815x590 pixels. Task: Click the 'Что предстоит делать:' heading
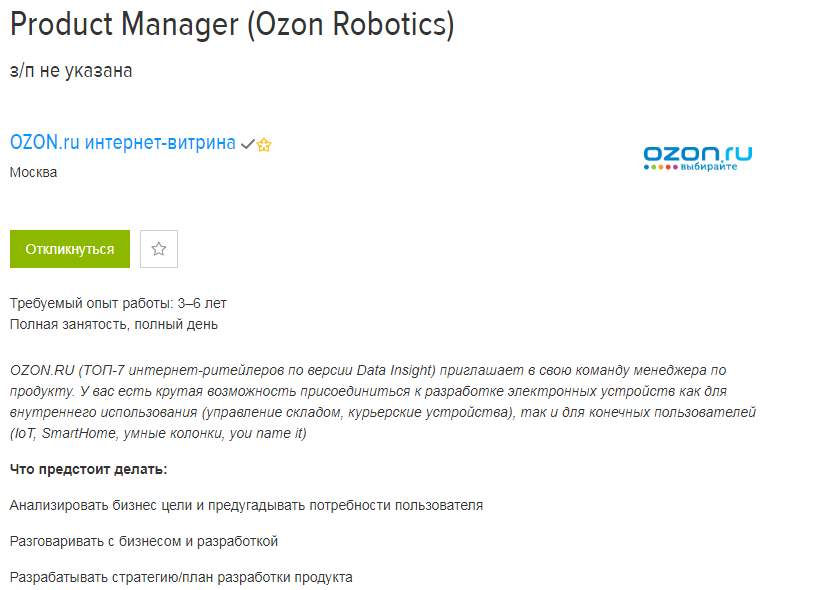coord(89,469)
